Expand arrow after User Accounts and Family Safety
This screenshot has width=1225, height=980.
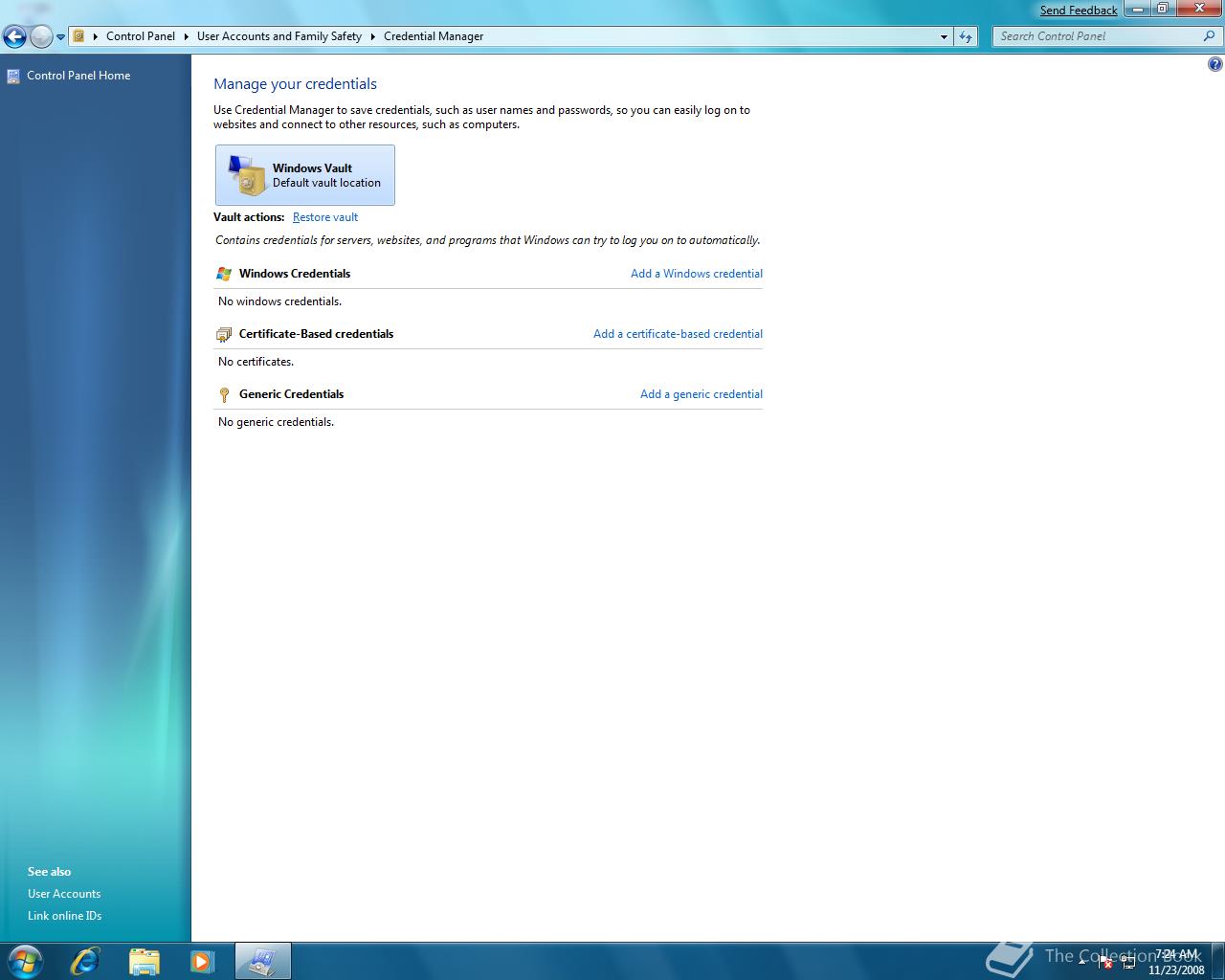[x=372, y=36]
